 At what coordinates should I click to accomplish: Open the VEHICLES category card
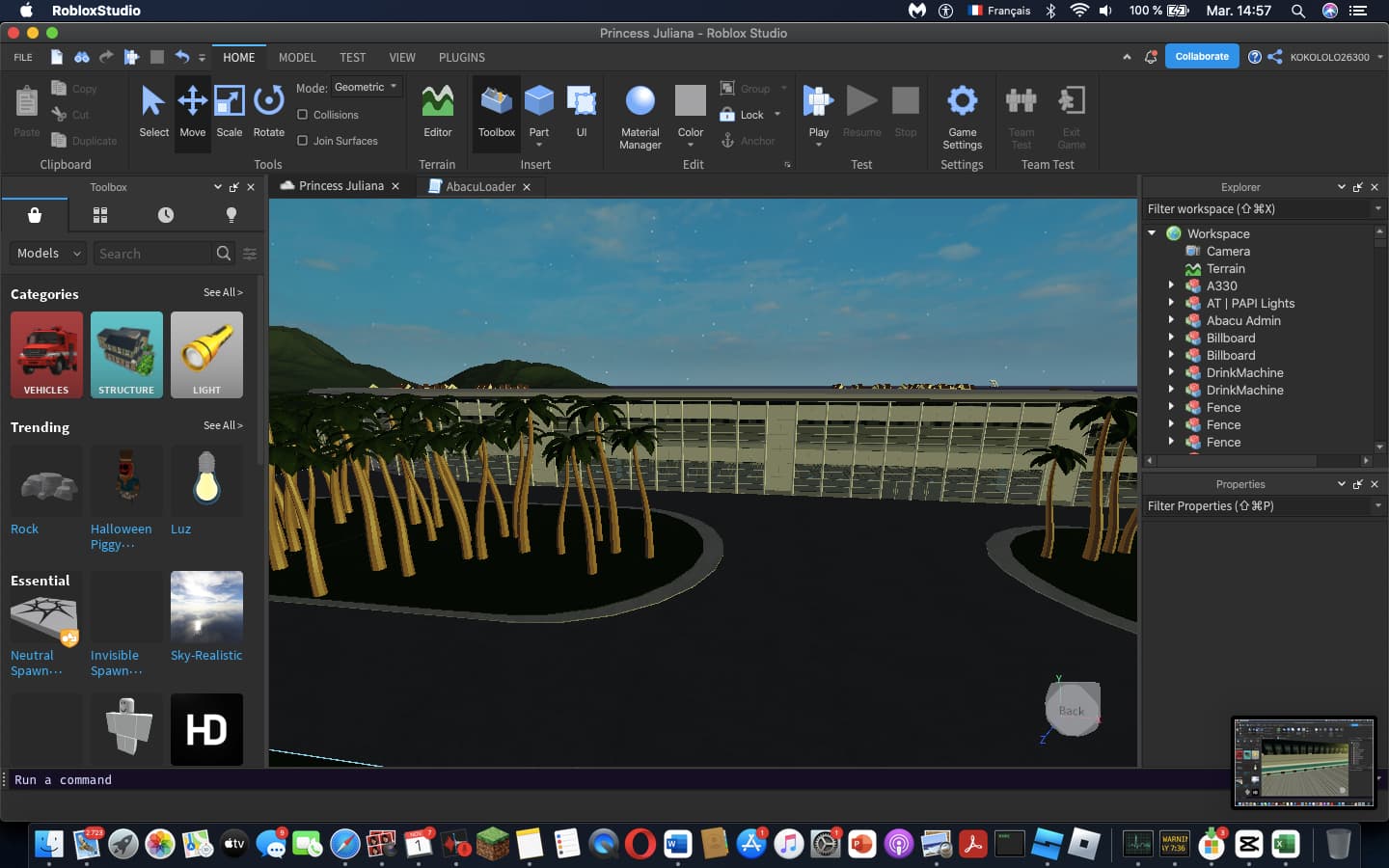[46, 355]
